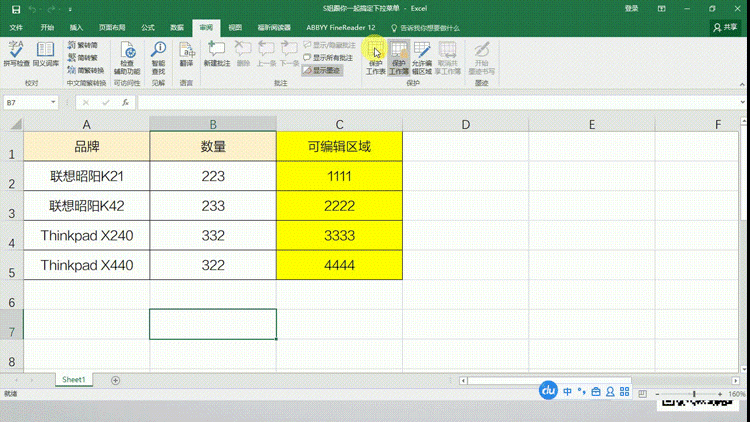The width and height of the screenshot is (750, 422).
Task: Click the Translate (翻译) icon
Action: [186, 54]
